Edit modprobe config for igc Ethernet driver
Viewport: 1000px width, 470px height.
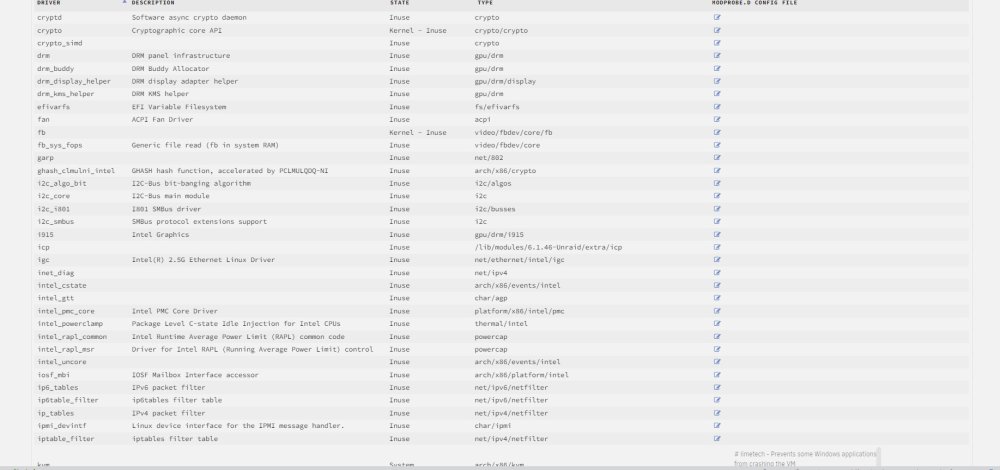pyautogui.click(x=717, y=260)
